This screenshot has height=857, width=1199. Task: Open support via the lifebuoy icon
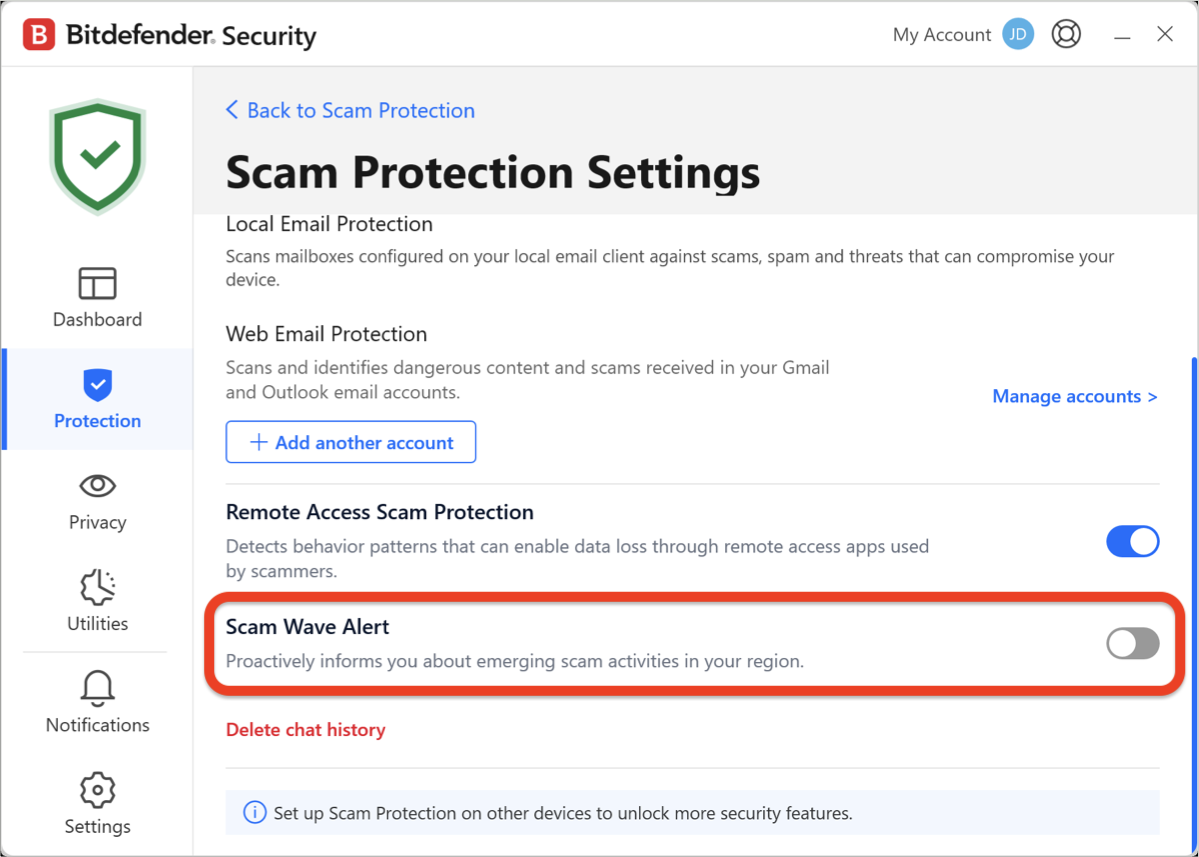coord(1066,33)
